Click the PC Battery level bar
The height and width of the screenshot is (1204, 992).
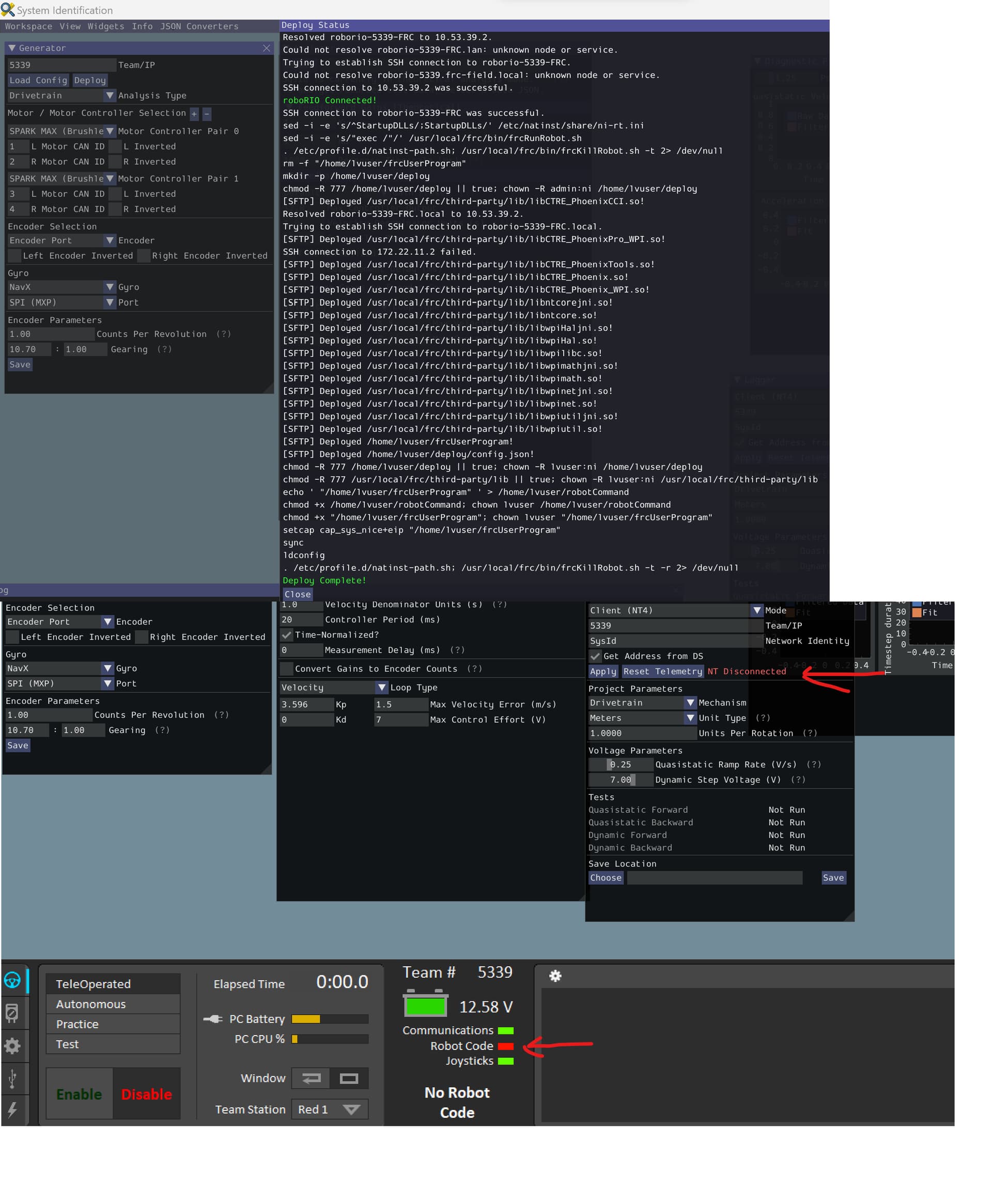point(330,1019)
